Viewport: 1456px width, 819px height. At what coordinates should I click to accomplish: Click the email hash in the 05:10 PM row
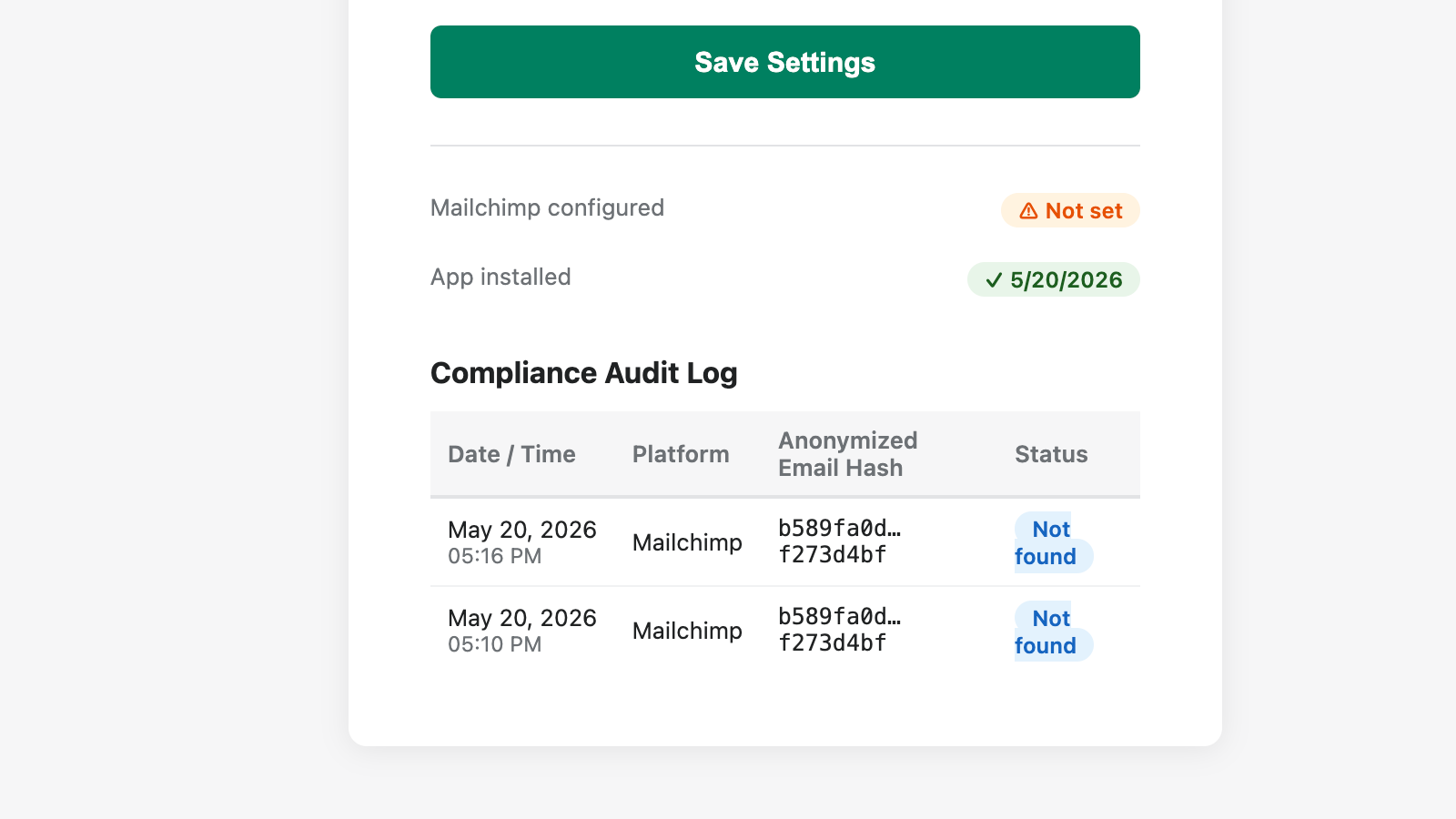click(840, 630)
